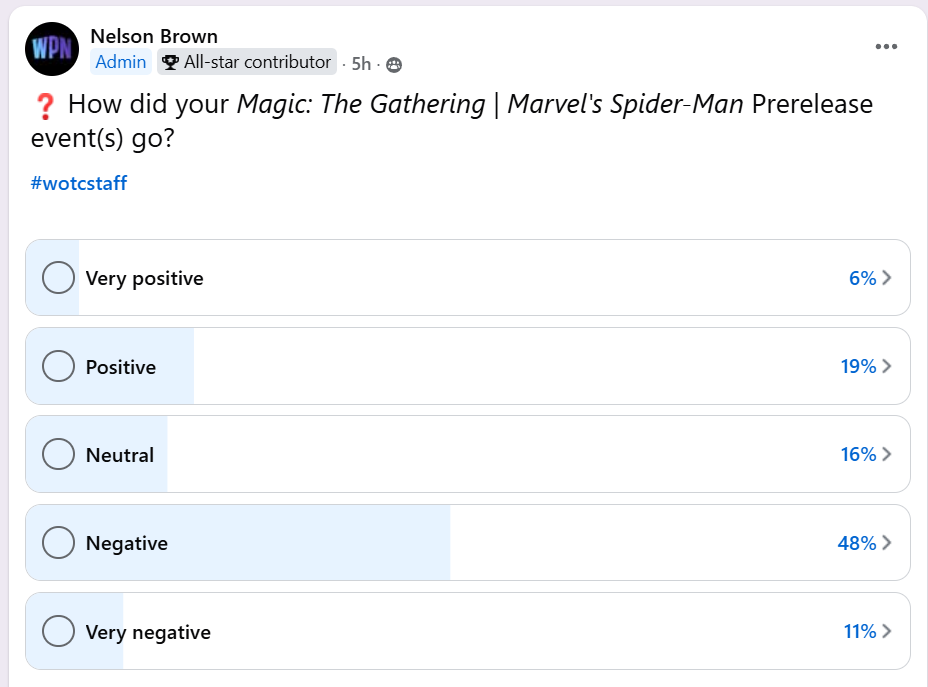The height and width of the screenshot is (687, 928).
Task: Click the red question mark emoji
Action: pyautogui.click(x=44, y=105)
